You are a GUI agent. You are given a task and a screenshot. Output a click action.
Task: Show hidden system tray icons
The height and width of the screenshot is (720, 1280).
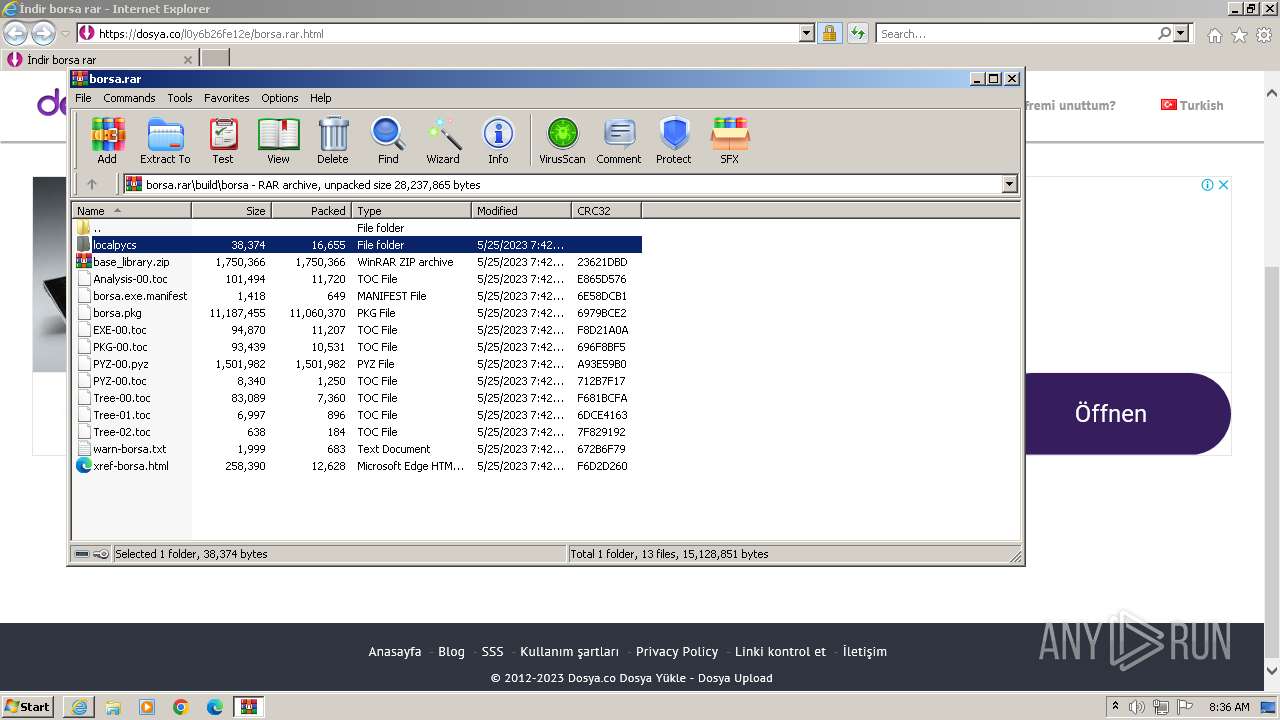coord(1115,707)
